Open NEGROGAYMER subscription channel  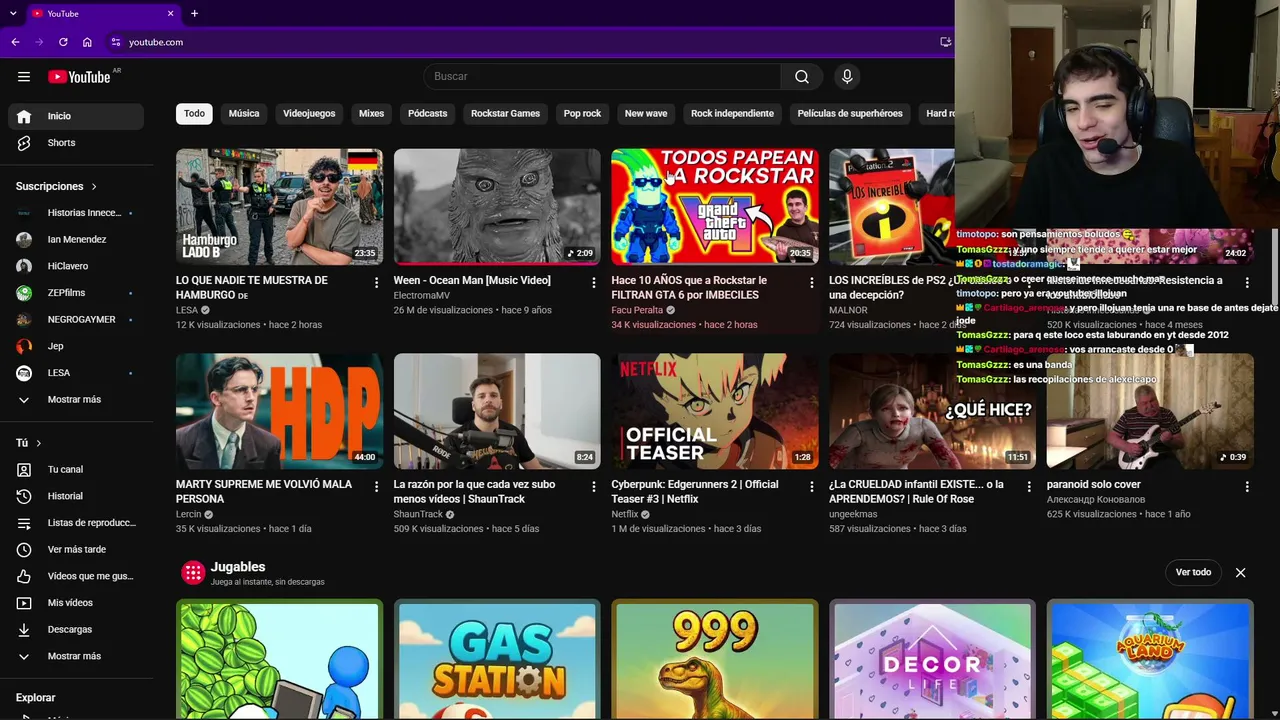76,319
